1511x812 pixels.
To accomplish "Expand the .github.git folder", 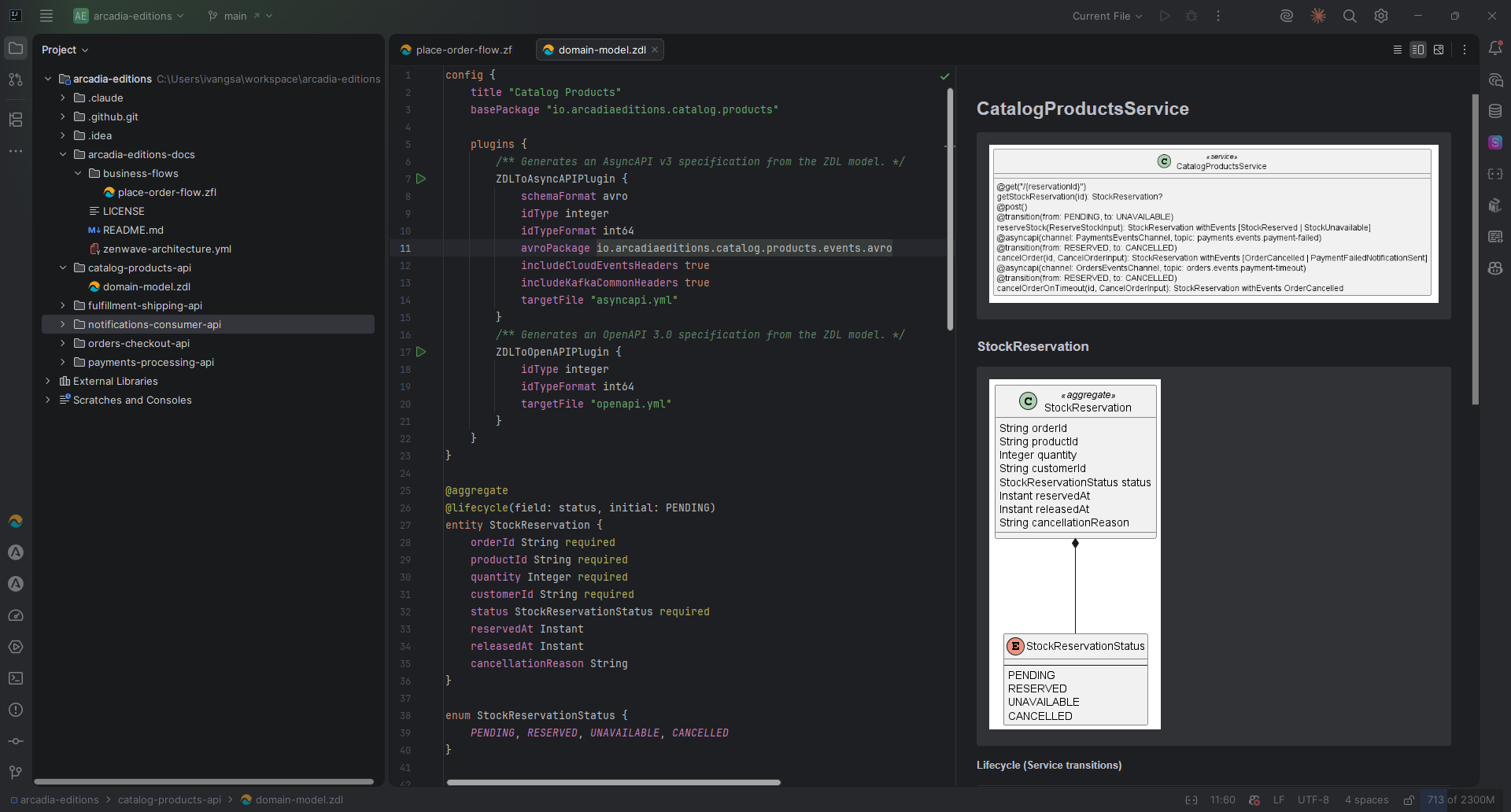I will [63, 116].
